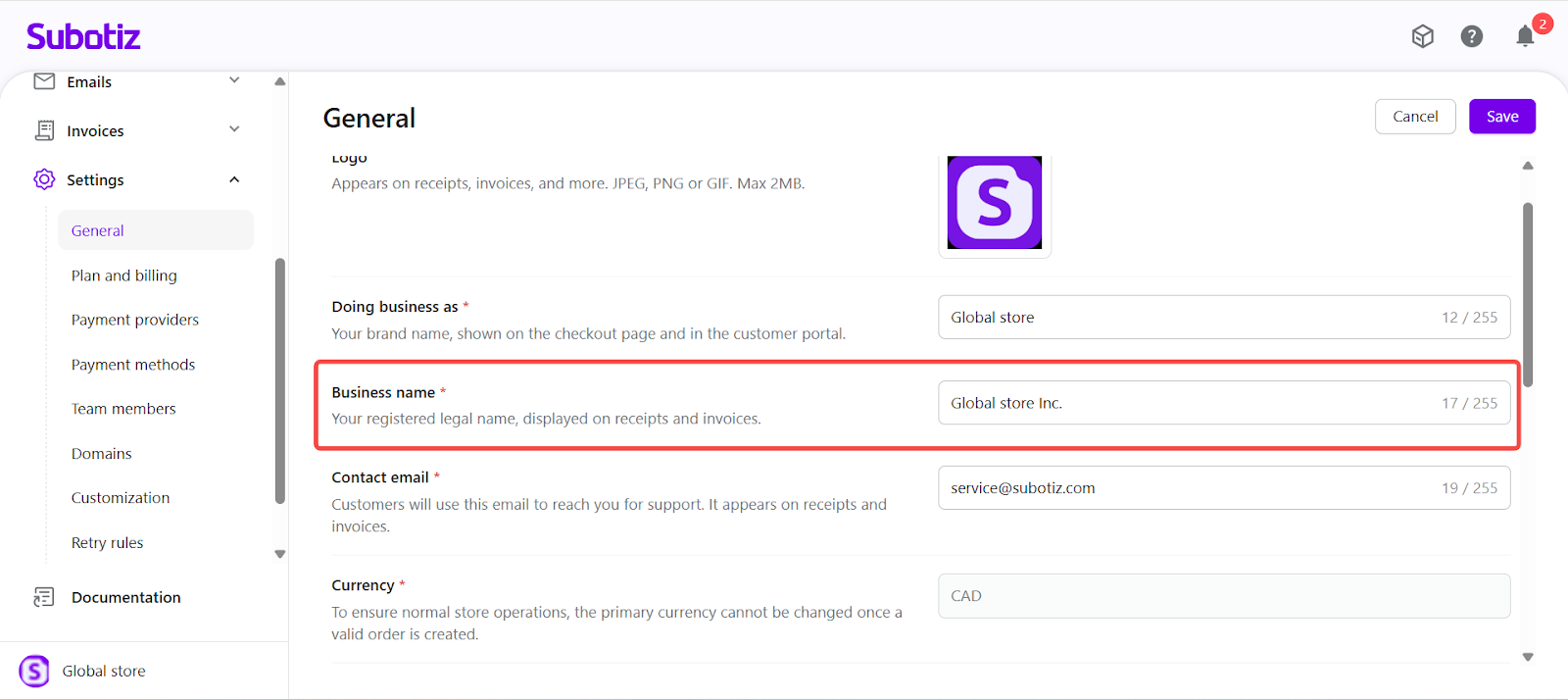This screenshot has width=1568, height=700.
Task: Click the main content vertical scrollbar
Action: [x=1527, y=294]
